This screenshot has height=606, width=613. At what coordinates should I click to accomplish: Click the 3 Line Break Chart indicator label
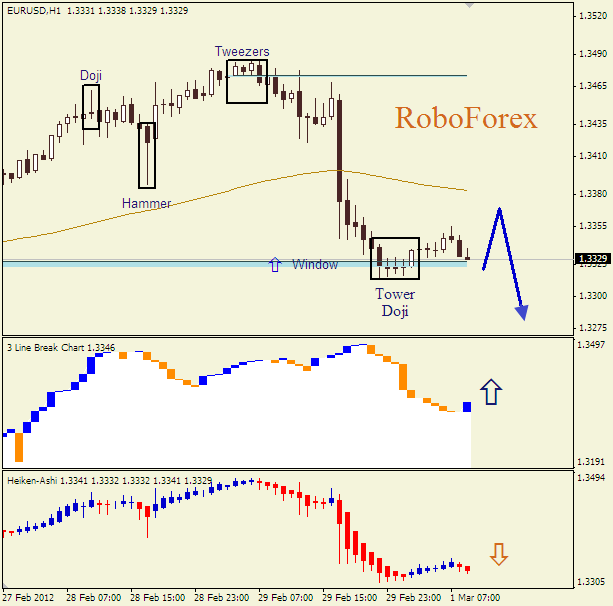click(46, 347)
